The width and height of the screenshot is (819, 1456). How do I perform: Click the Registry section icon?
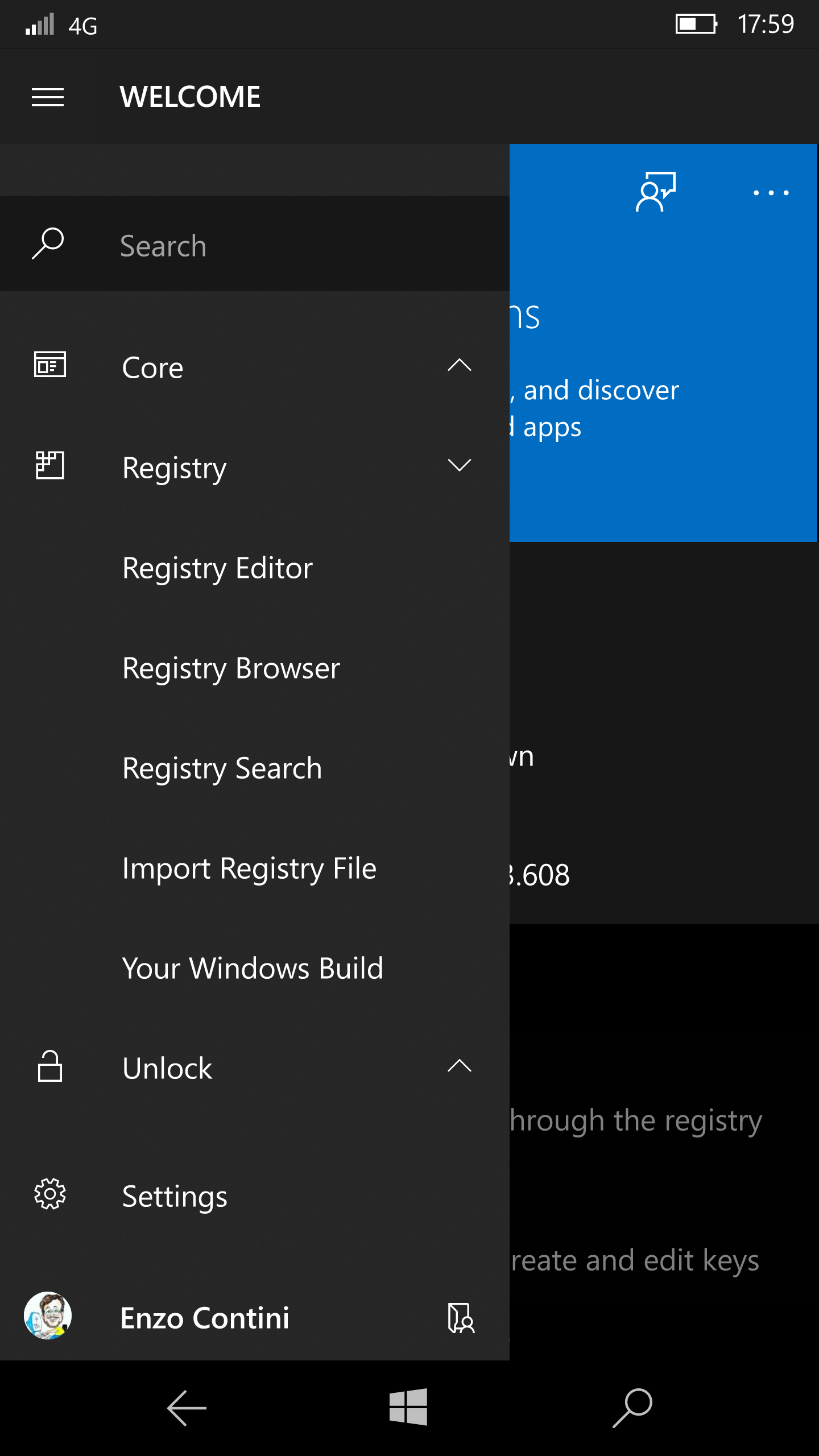click(50, 466)
